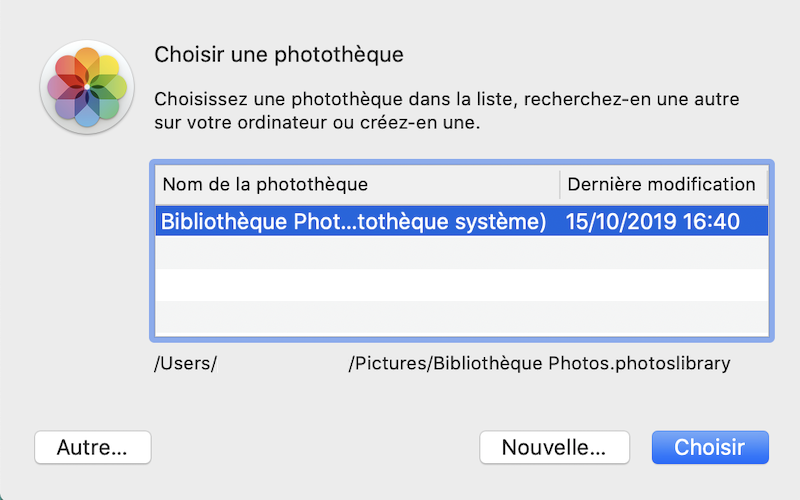Image resolution: width=800 pixels, height=500 pixels.
Task: Click the "Choisir" button
Action: coord(709,448)
